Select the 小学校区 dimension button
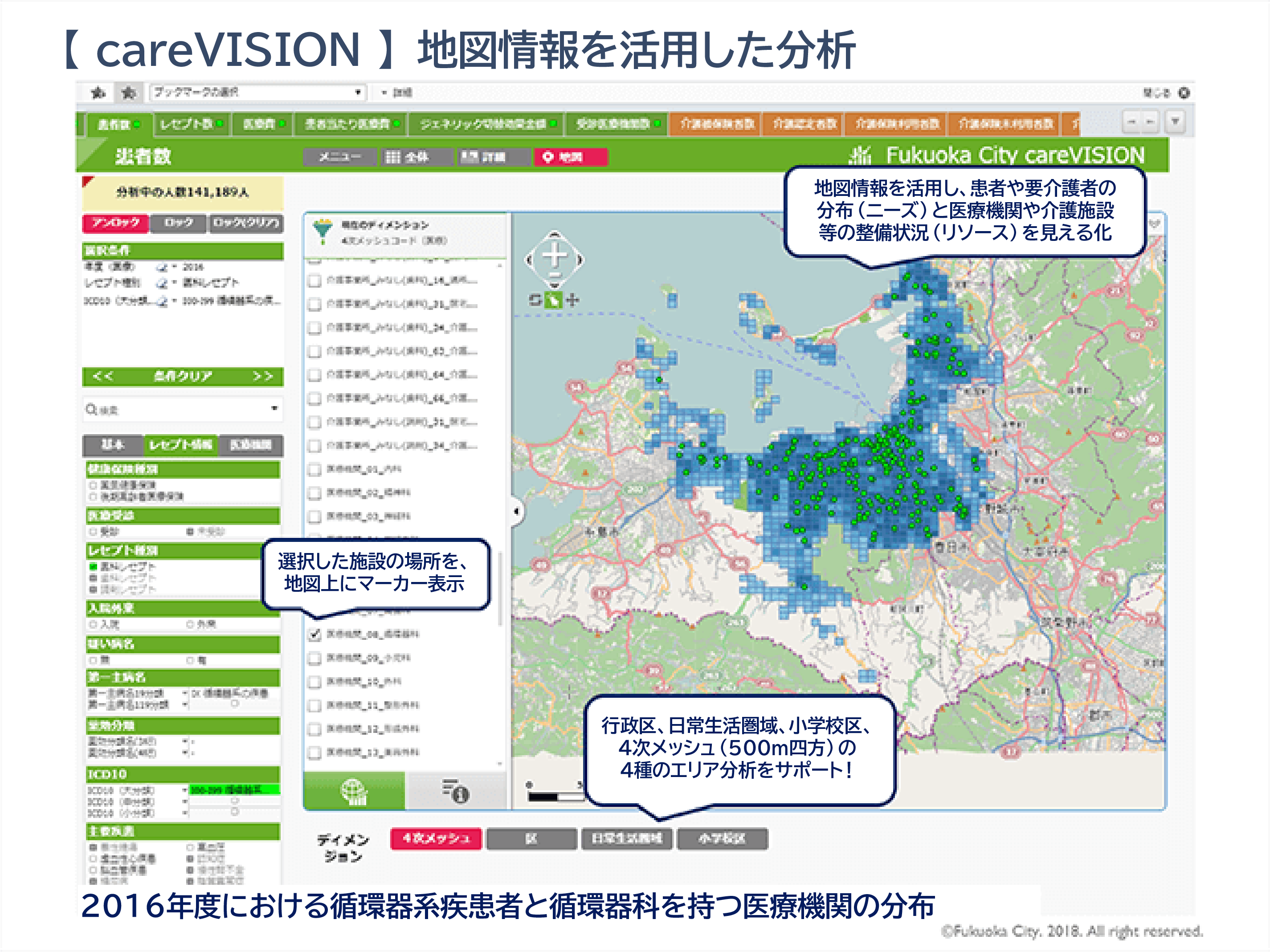 722,838
